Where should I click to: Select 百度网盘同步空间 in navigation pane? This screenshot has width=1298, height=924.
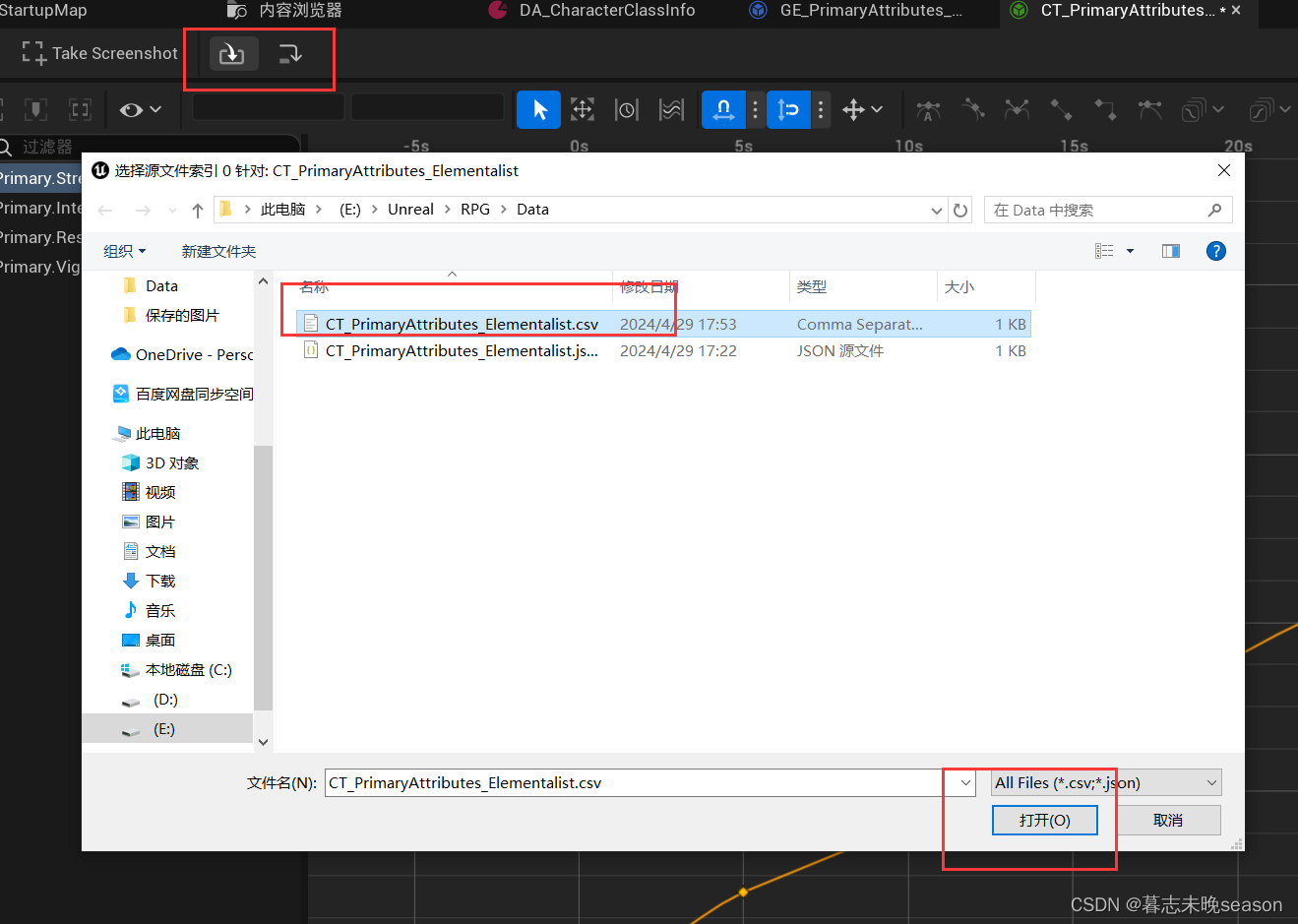[x=182, y=394]
